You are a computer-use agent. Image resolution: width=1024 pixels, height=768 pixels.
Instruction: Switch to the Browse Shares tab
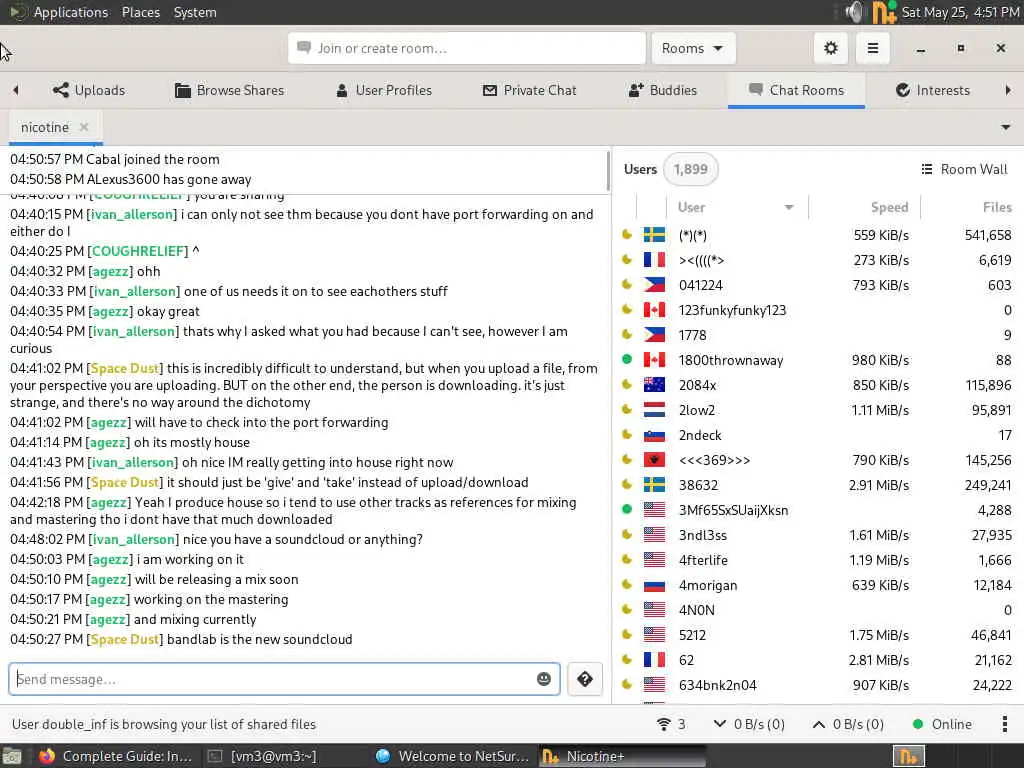coord(229,90)
